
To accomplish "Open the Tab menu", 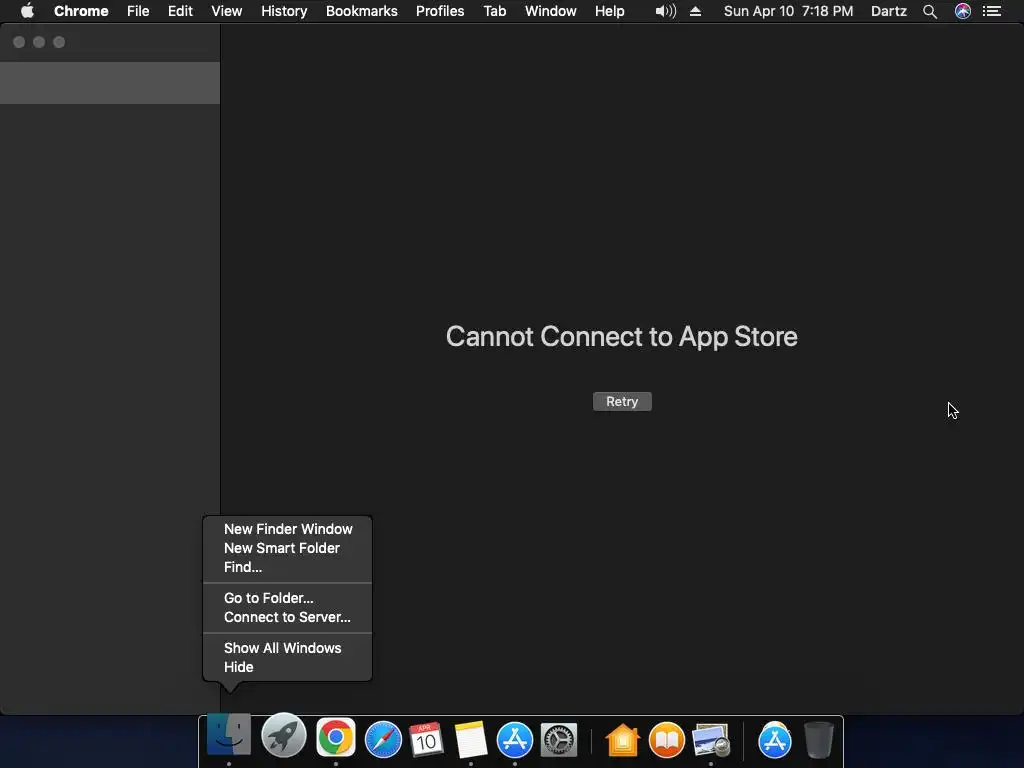I will tap(494, 11).
